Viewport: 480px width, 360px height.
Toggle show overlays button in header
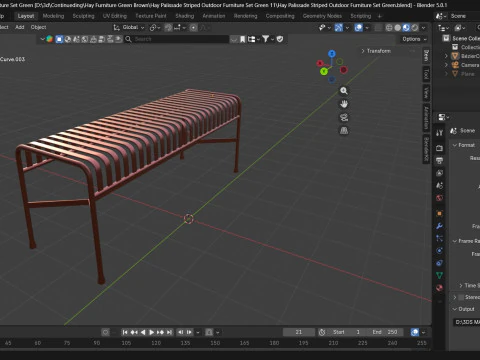(359, 28)
